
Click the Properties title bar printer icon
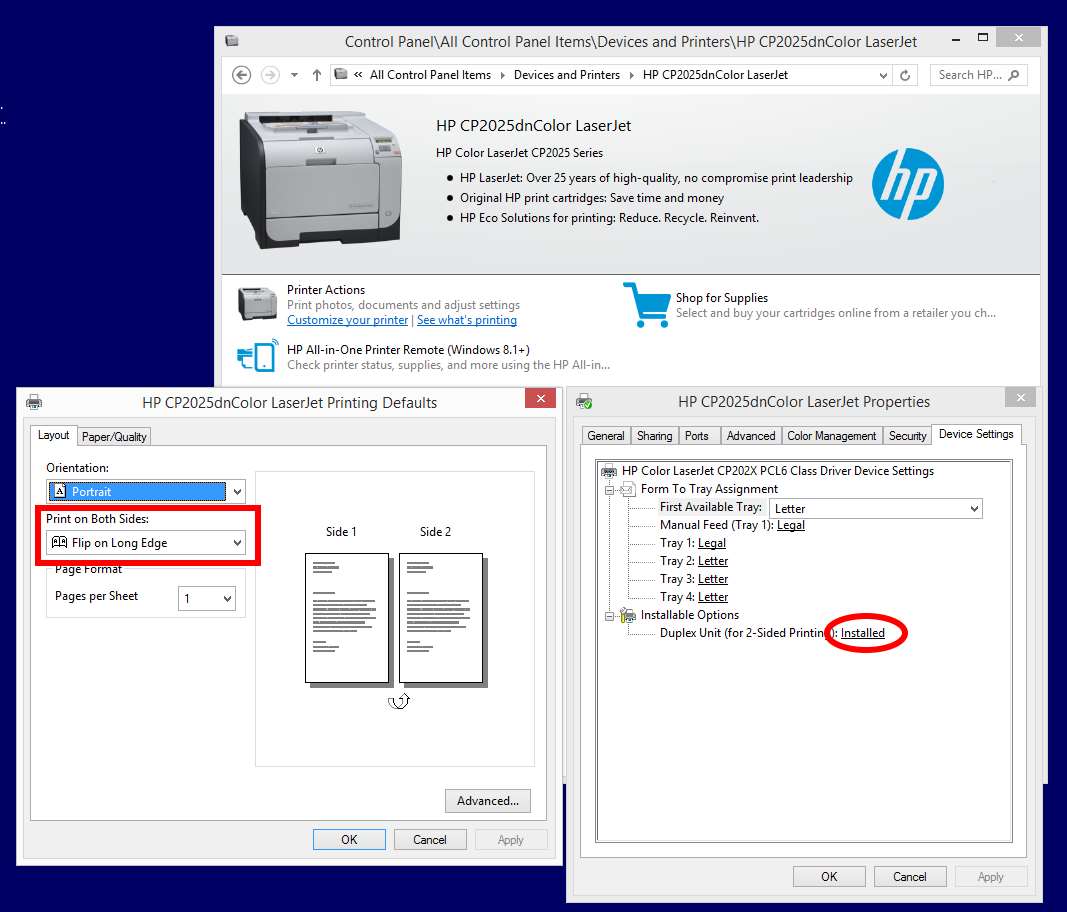tap(584, 402)
